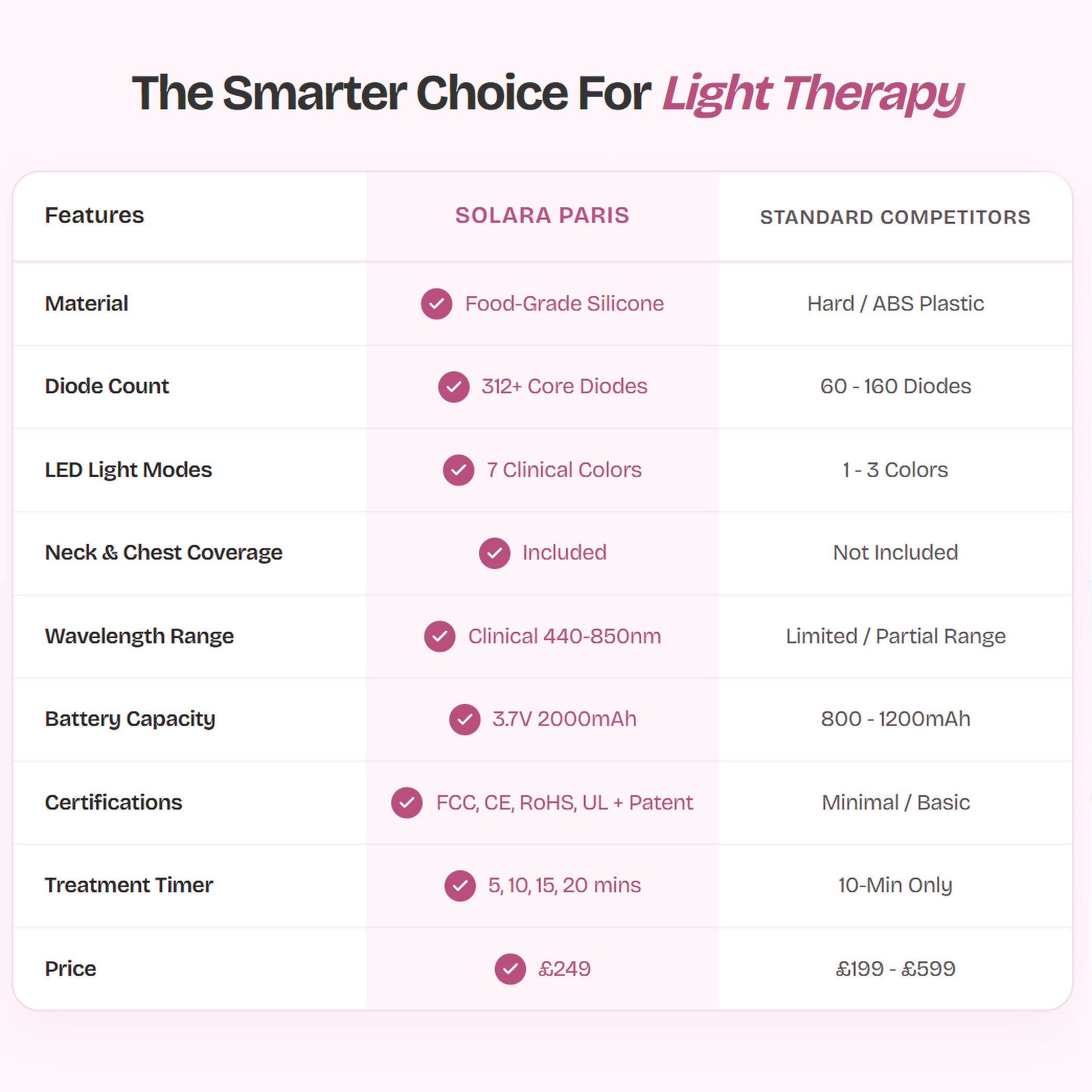Select the SOLARA PARIS column header
Screen dimensions: 1092x1092
pyautogui.click(x=542, y=215)
